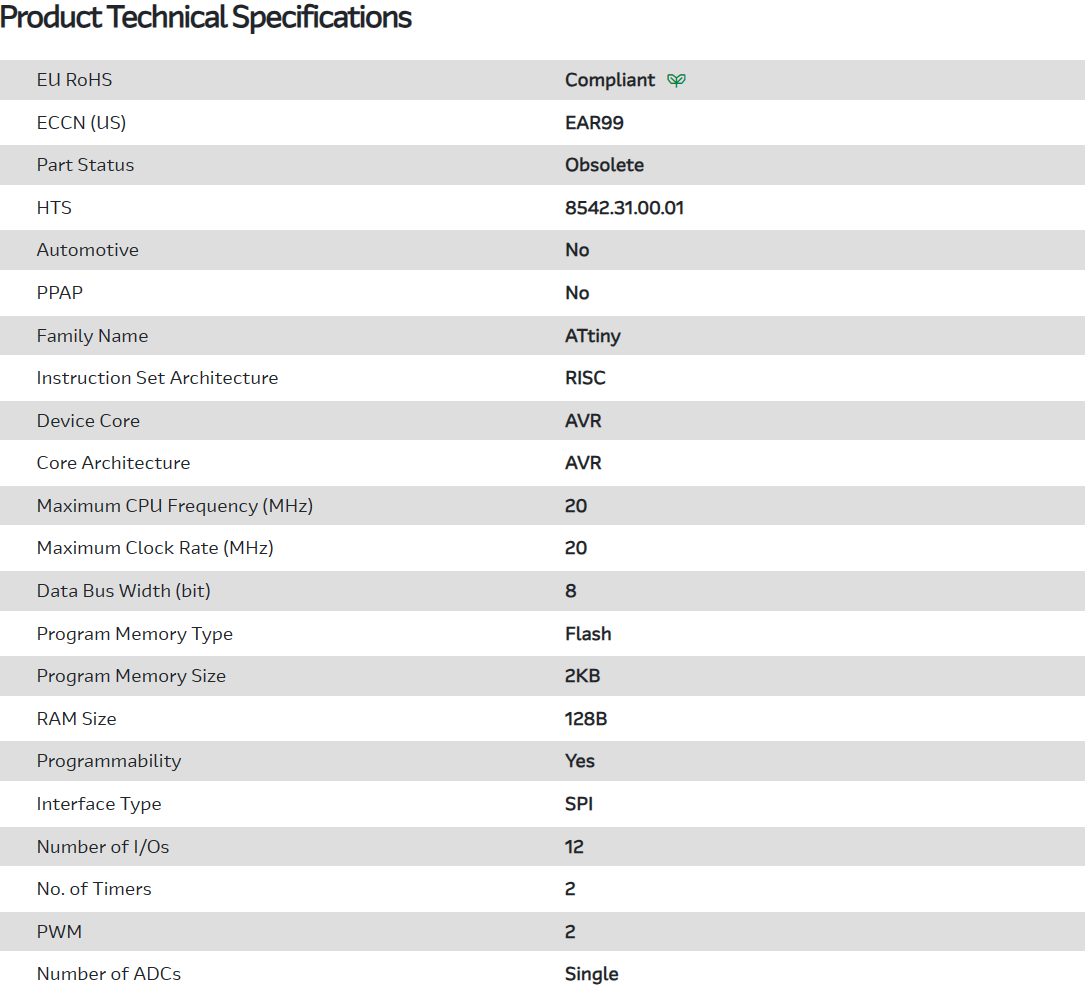The image size is (1085, 993).
Task: Select the EU RoHS row label
Action: click(74, 80)
